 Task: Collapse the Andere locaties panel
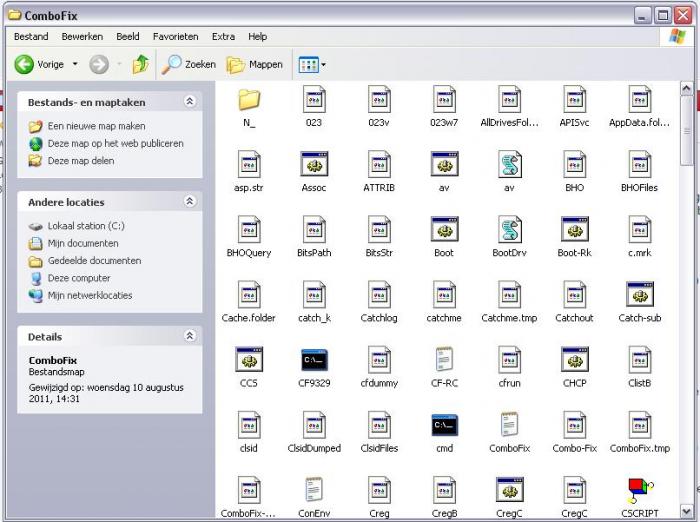point(190,201)
